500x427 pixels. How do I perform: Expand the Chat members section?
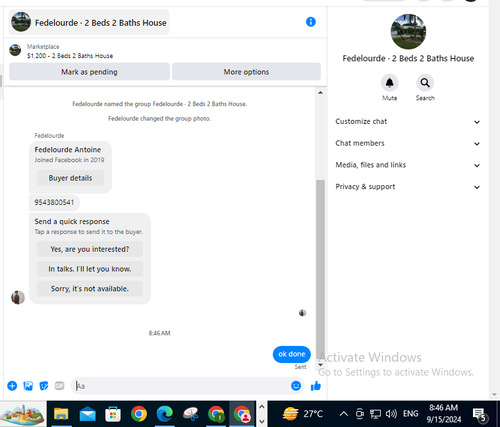click(x=408, y=143)
